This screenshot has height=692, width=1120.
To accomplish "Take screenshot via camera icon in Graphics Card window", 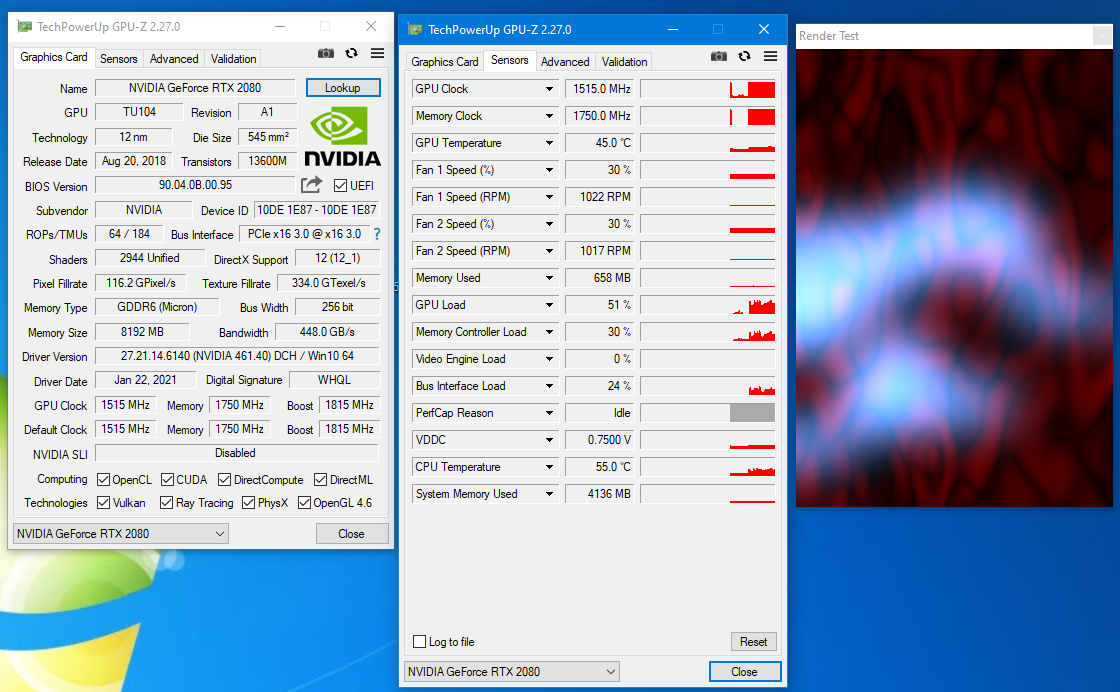I will click(326, 53).
